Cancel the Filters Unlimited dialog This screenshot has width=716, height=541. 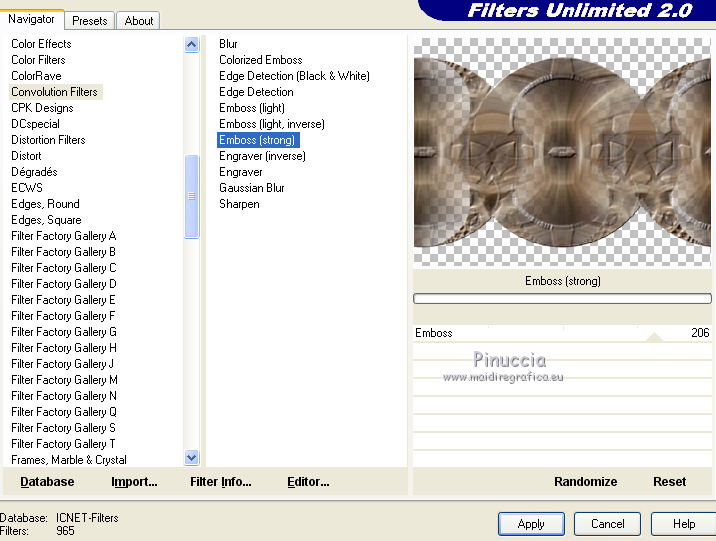607,524
